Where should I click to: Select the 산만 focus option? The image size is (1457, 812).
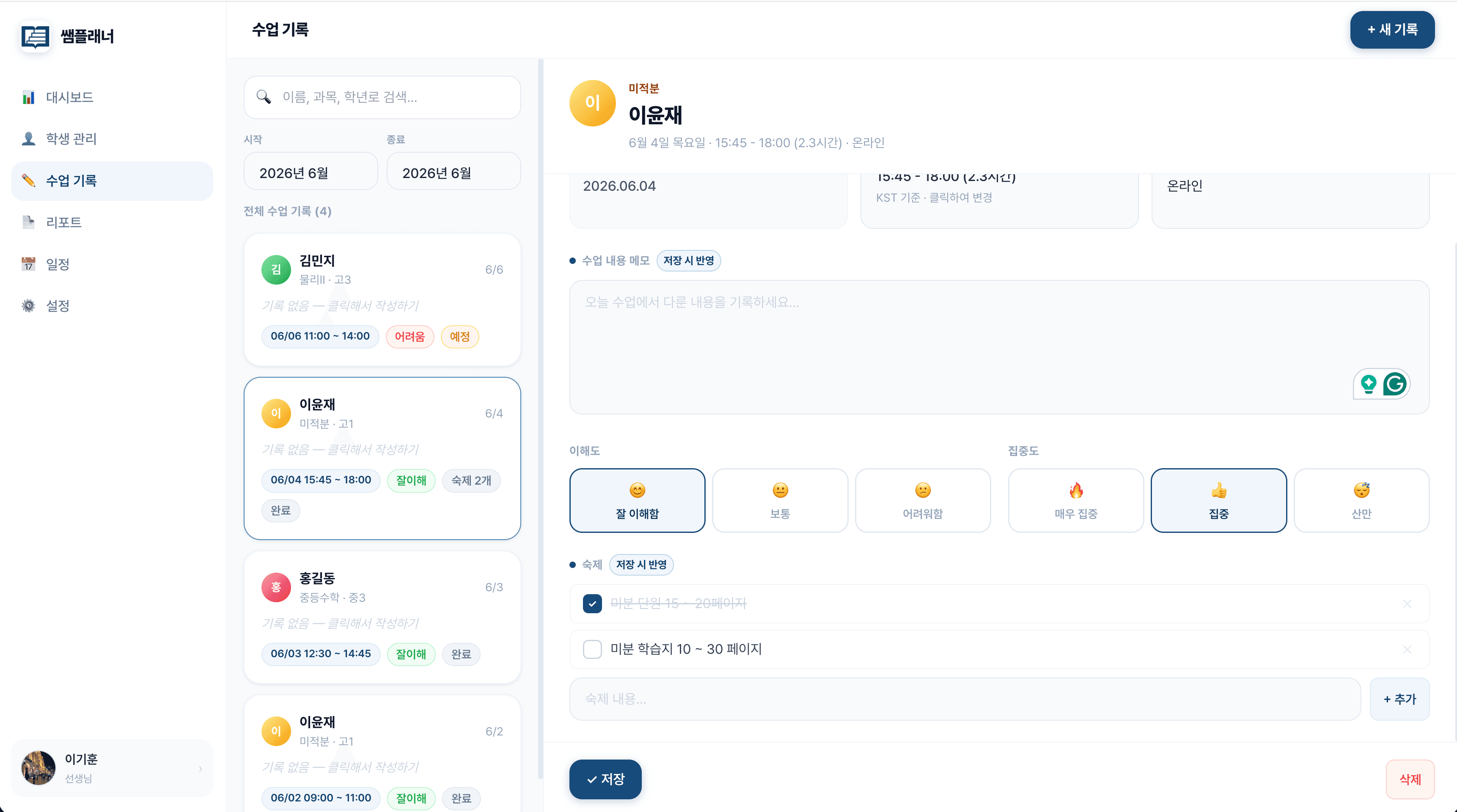[x=1361, y=500]
